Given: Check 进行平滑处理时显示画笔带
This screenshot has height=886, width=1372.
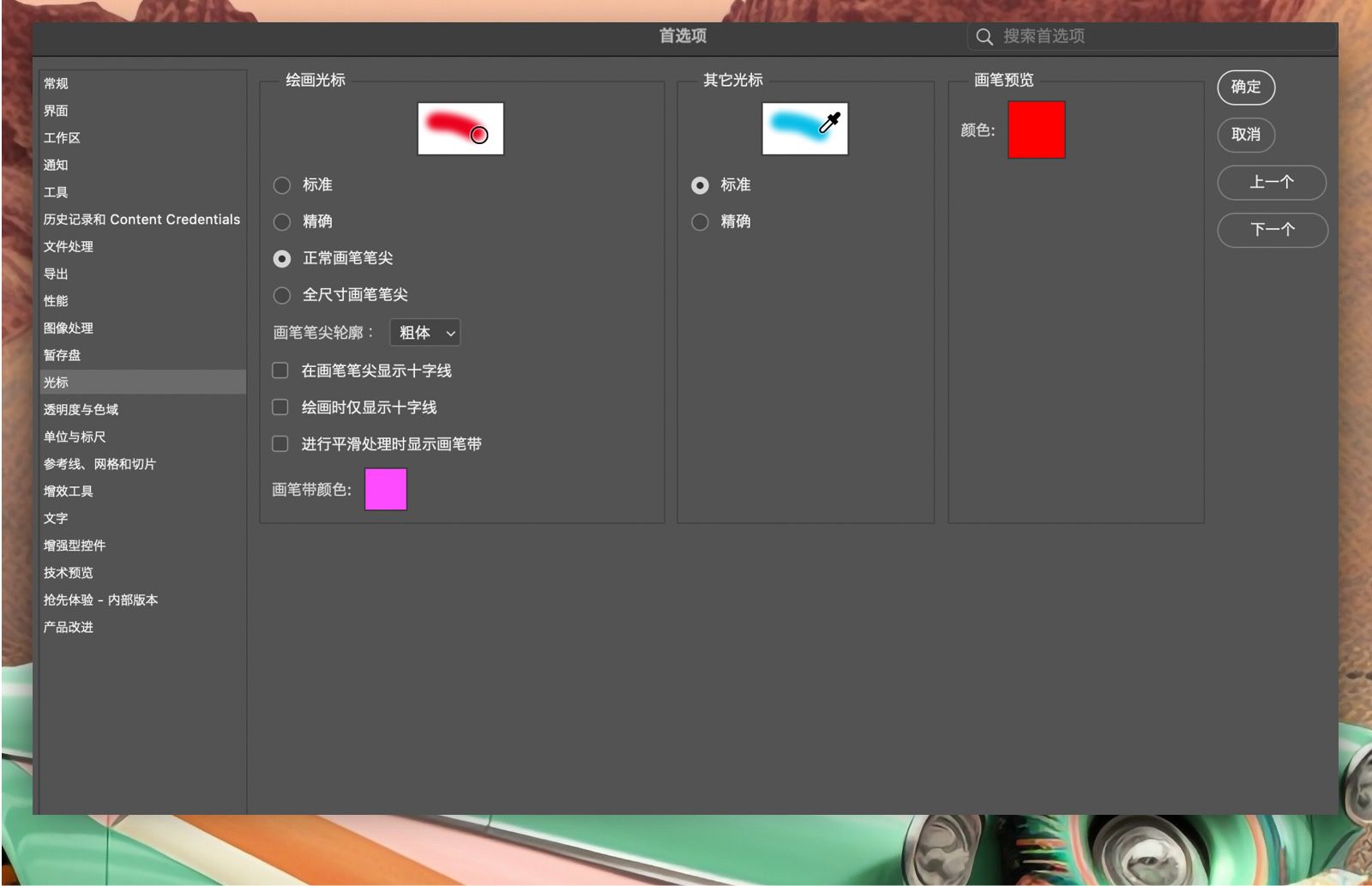Looking at the screenshot, I should point(280,443).
